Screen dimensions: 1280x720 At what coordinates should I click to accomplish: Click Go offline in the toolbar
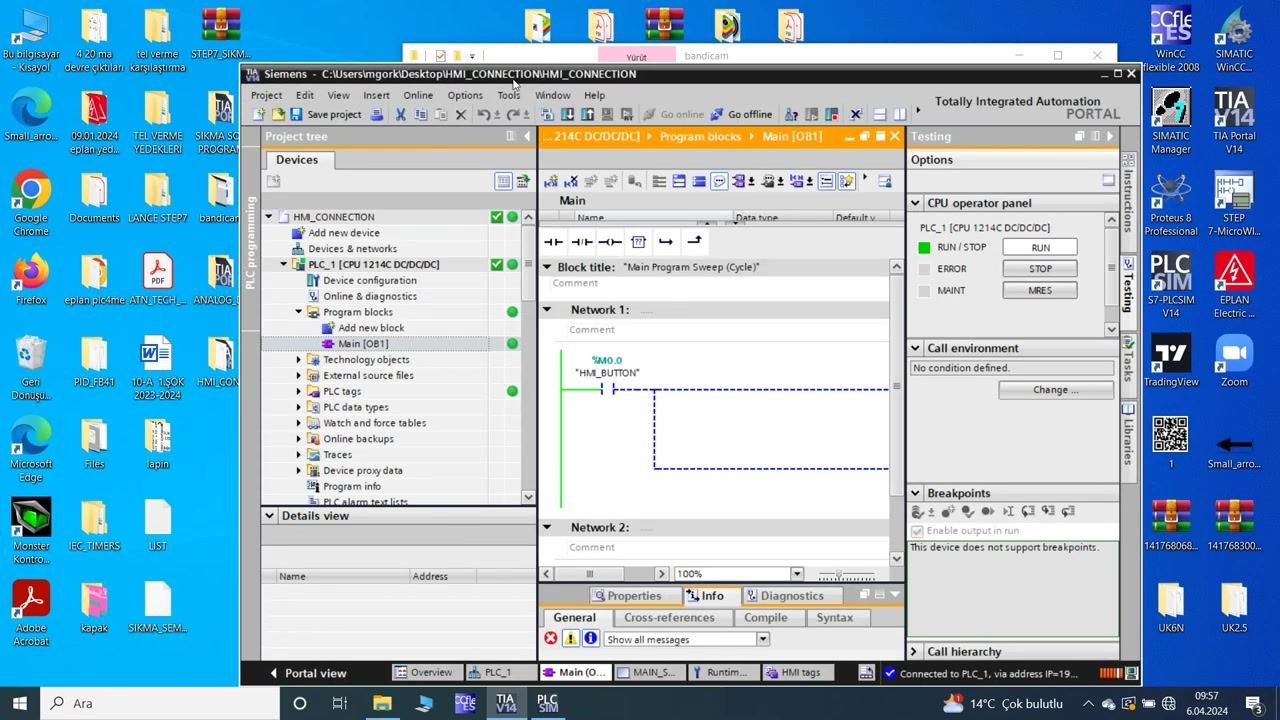741,114
